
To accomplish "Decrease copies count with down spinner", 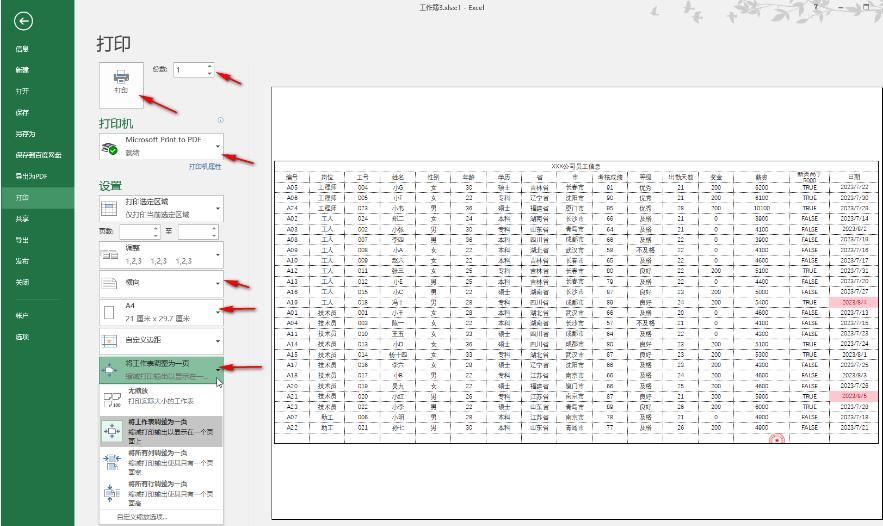I will coord(210,74).
